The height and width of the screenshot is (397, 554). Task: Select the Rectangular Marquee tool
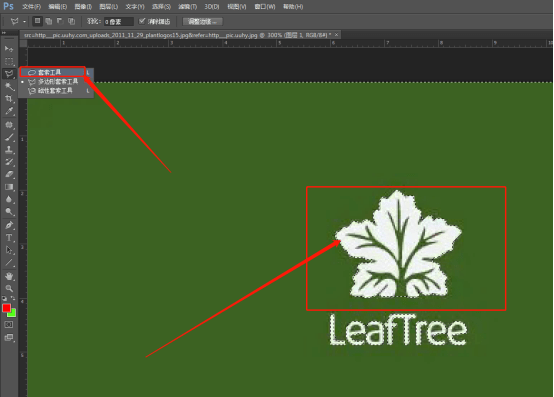click(9, 61)
